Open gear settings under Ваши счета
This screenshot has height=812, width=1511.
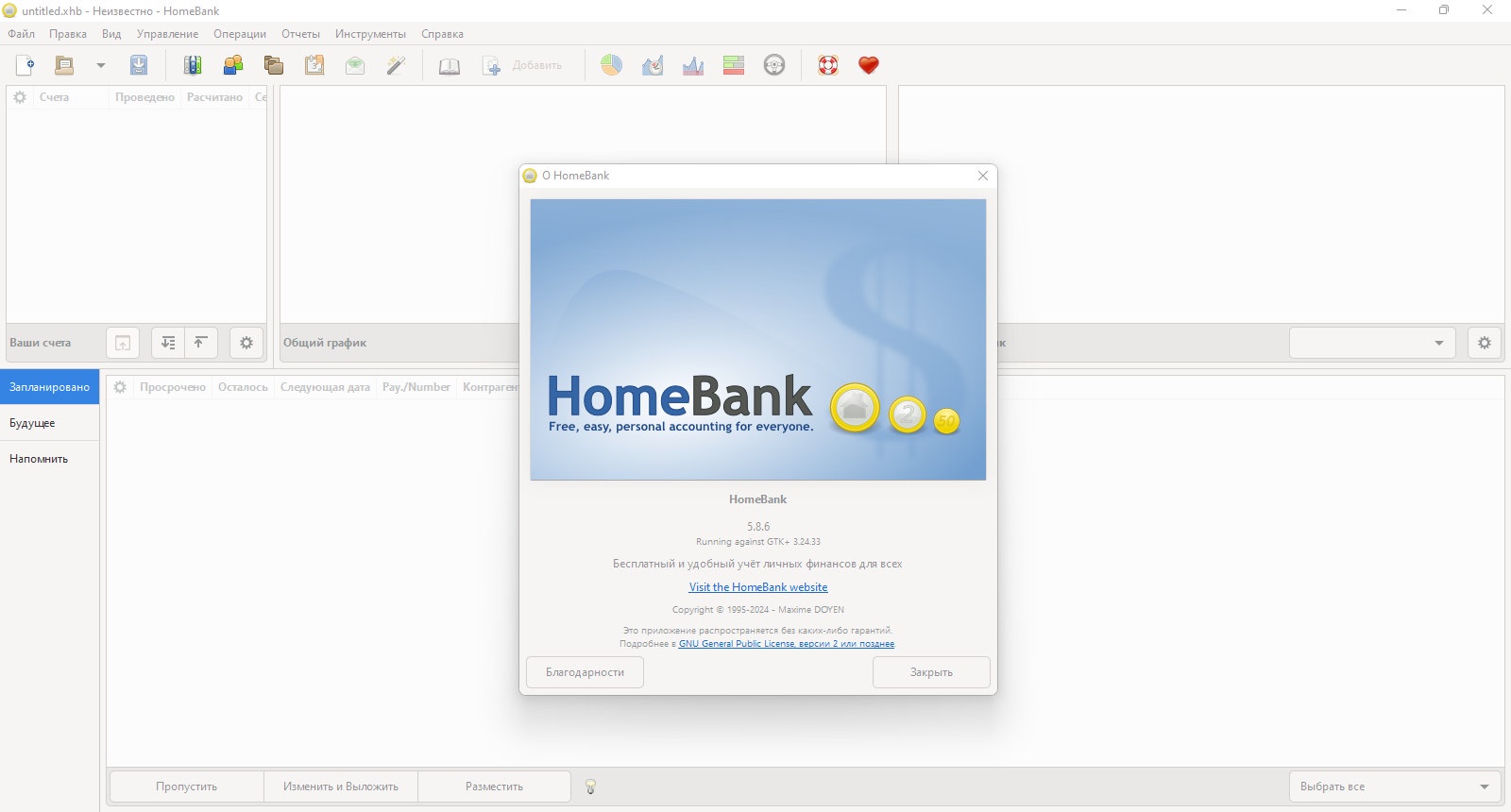point(246,343)
